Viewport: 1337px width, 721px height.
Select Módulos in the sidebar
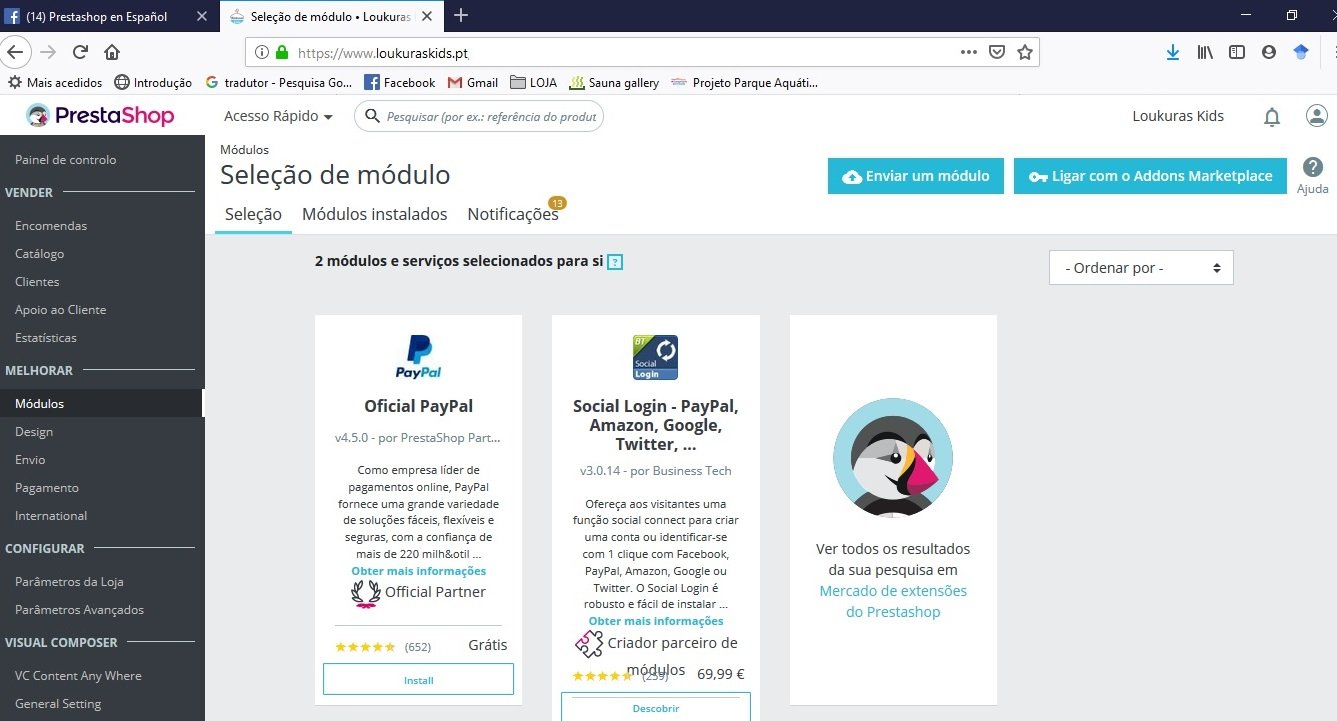coord(40,404)
